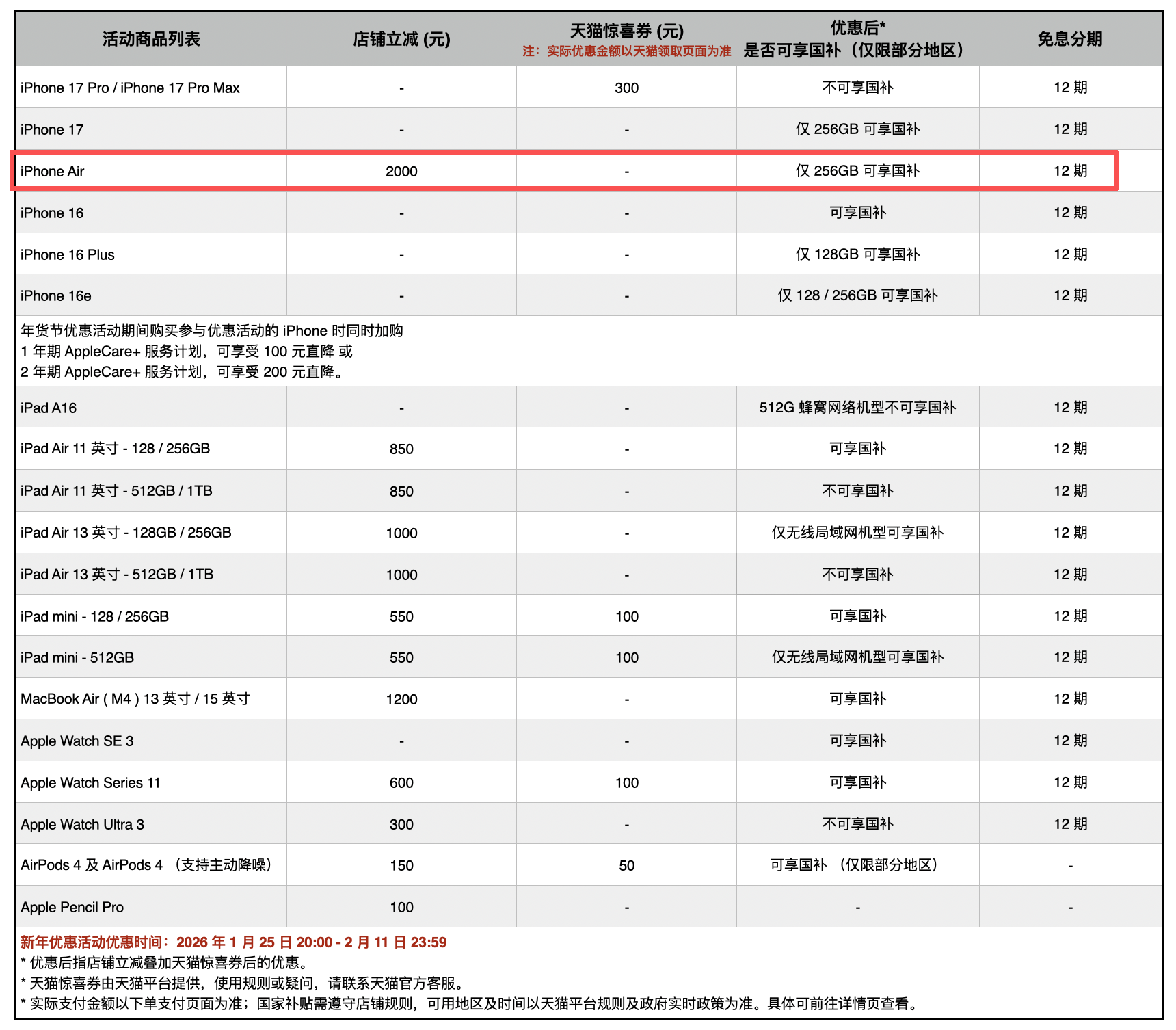Select 'iPad Air 11 英寸 - 512GB / 1TB' product name

116,491
